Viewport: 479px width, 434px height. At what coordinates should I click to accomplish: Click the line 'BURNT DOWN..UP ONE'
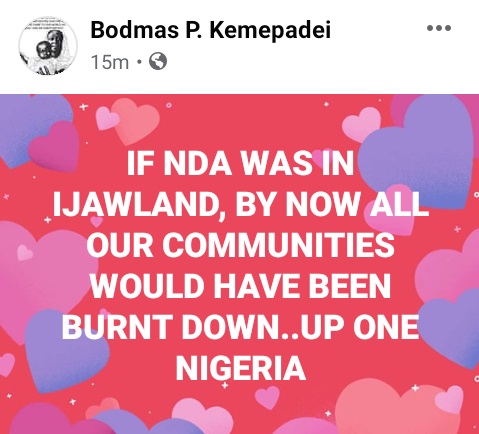click(x=240, y=327)
